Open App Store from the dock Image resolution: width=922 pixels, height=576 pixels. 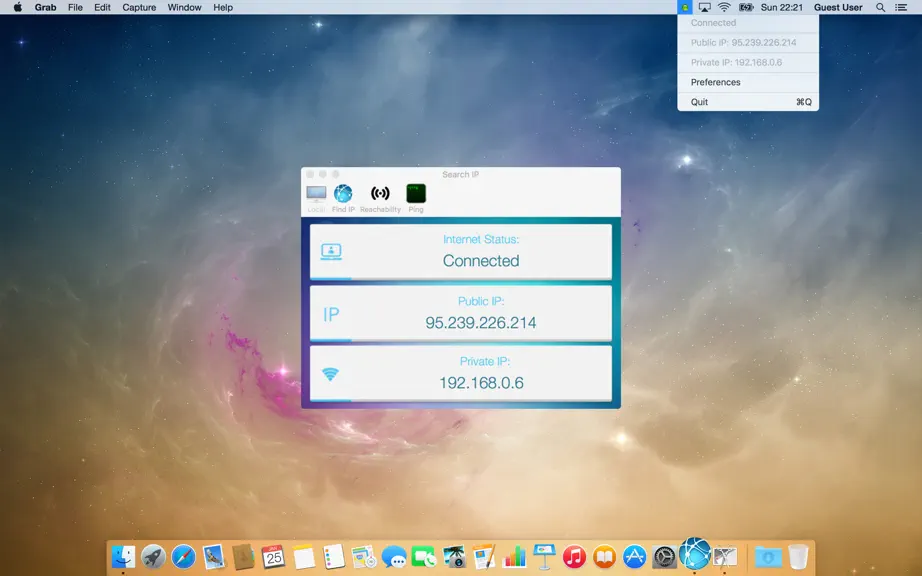coord(634,556)
